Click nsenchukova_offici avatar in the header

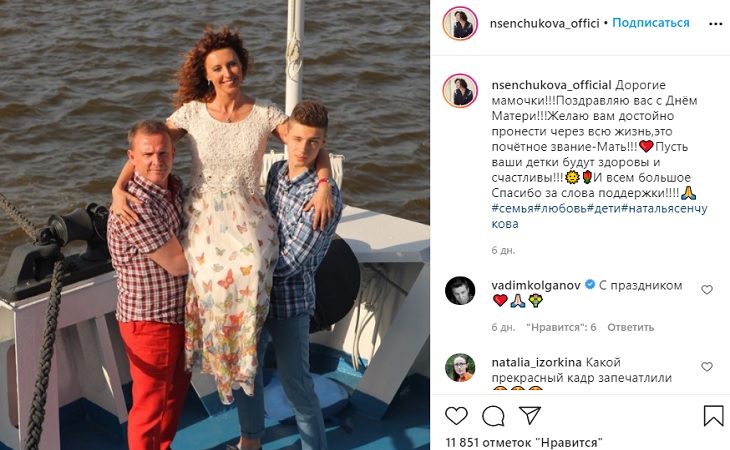tap(460, 24)
